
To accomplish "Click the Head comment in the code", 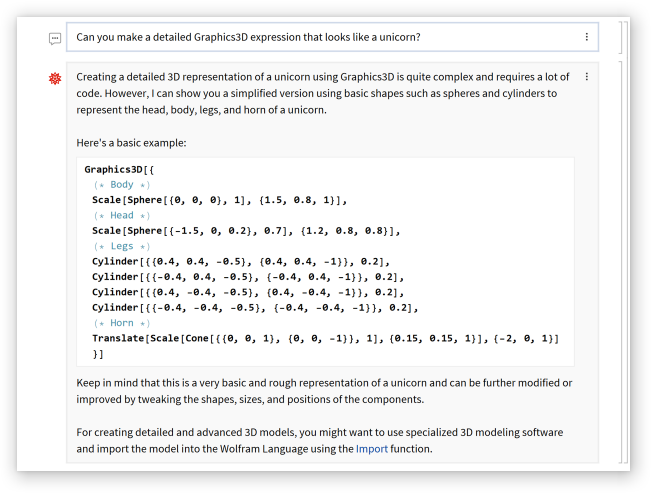I will pyautogui.click(x=122, y=215).
